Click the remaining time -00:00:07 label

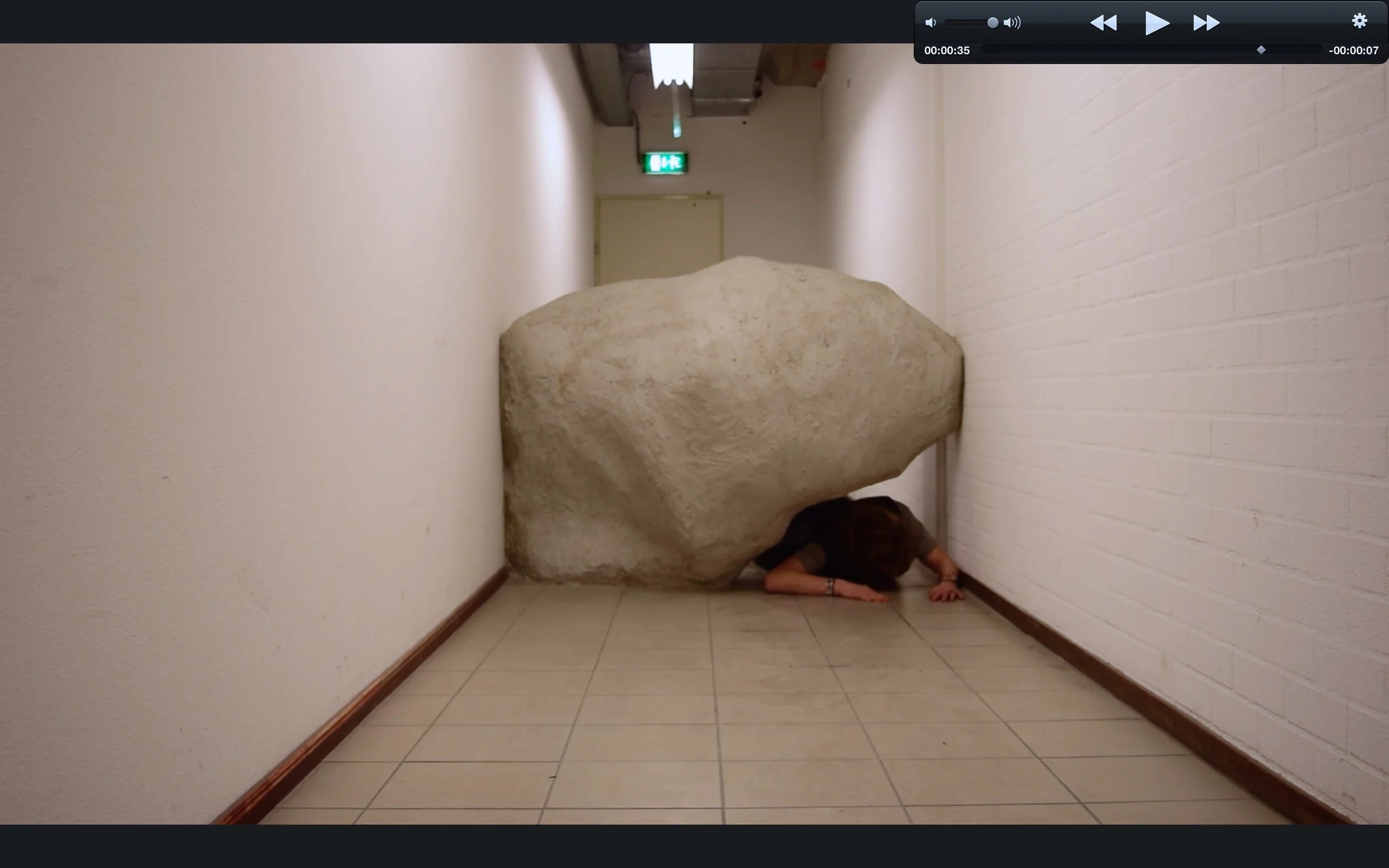click(1353, 50)
